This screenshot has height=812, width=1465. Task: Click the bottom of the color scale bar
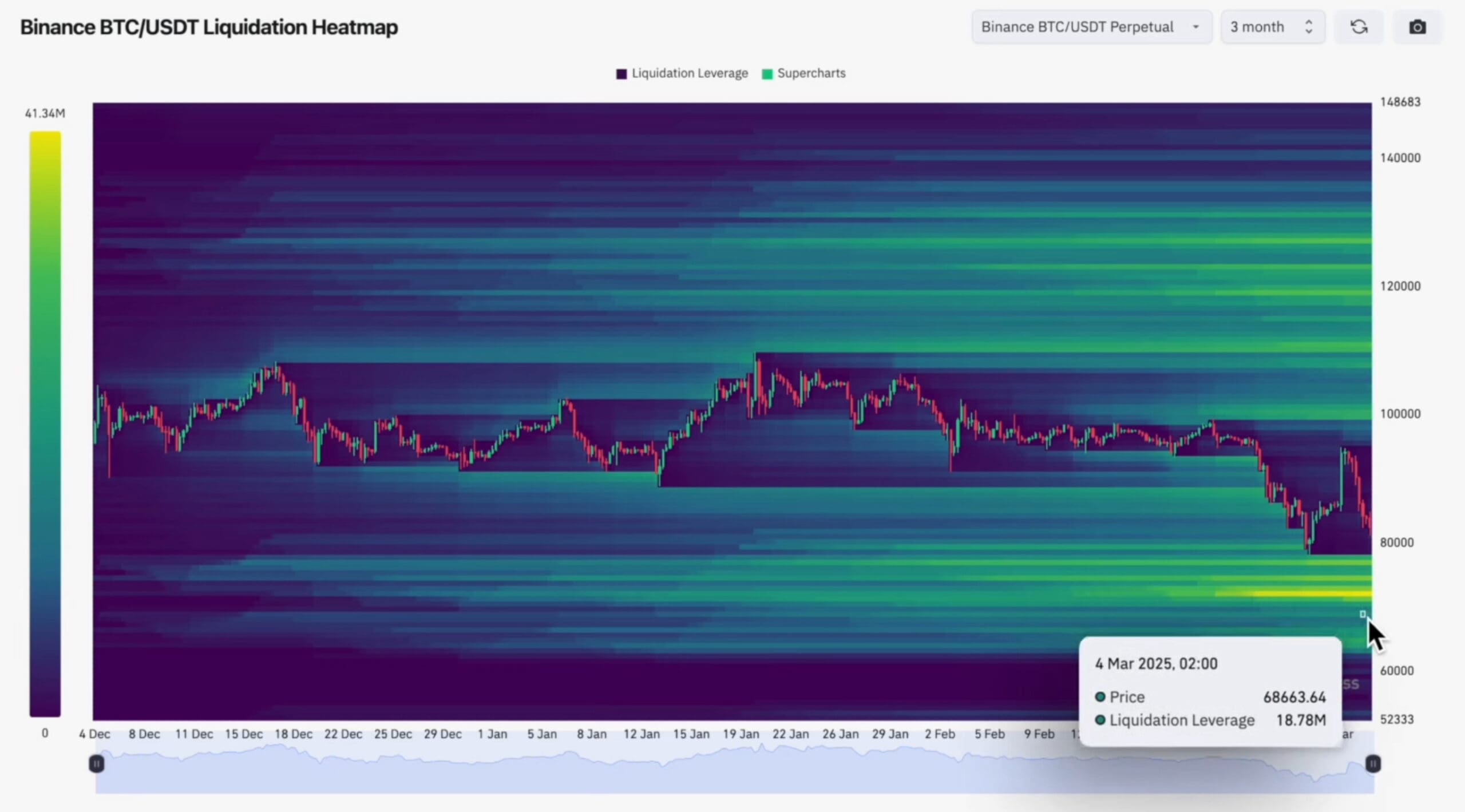[45, 711]
